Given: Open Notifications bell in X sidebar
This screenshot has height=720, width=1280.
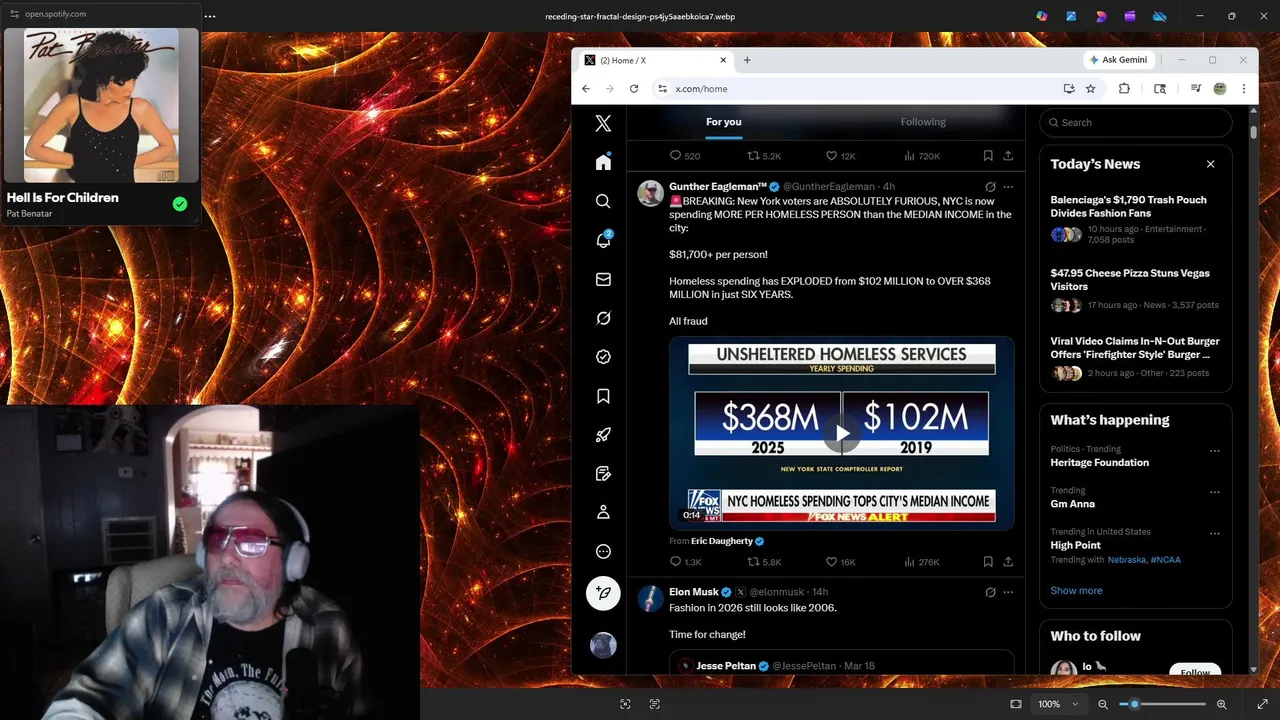Looking at the screenshot, I should pos(603,240).
